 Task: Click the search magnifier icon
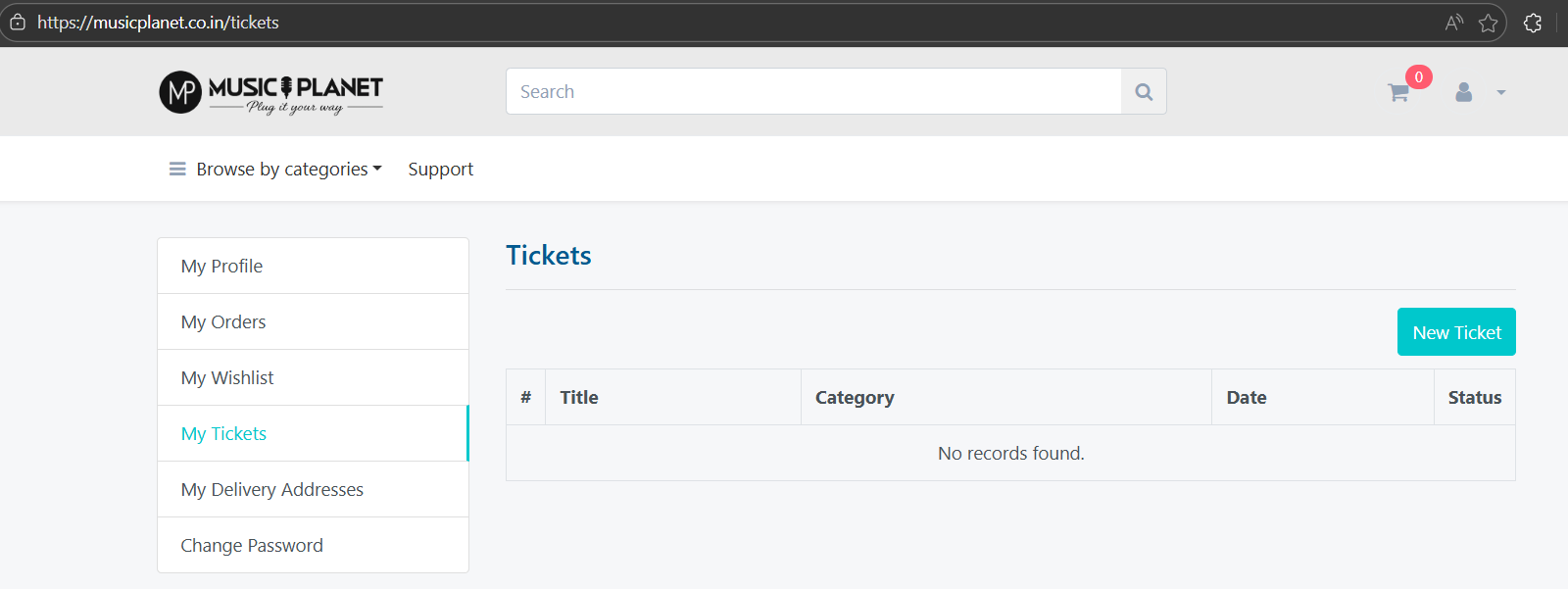tap(1143, 92)
